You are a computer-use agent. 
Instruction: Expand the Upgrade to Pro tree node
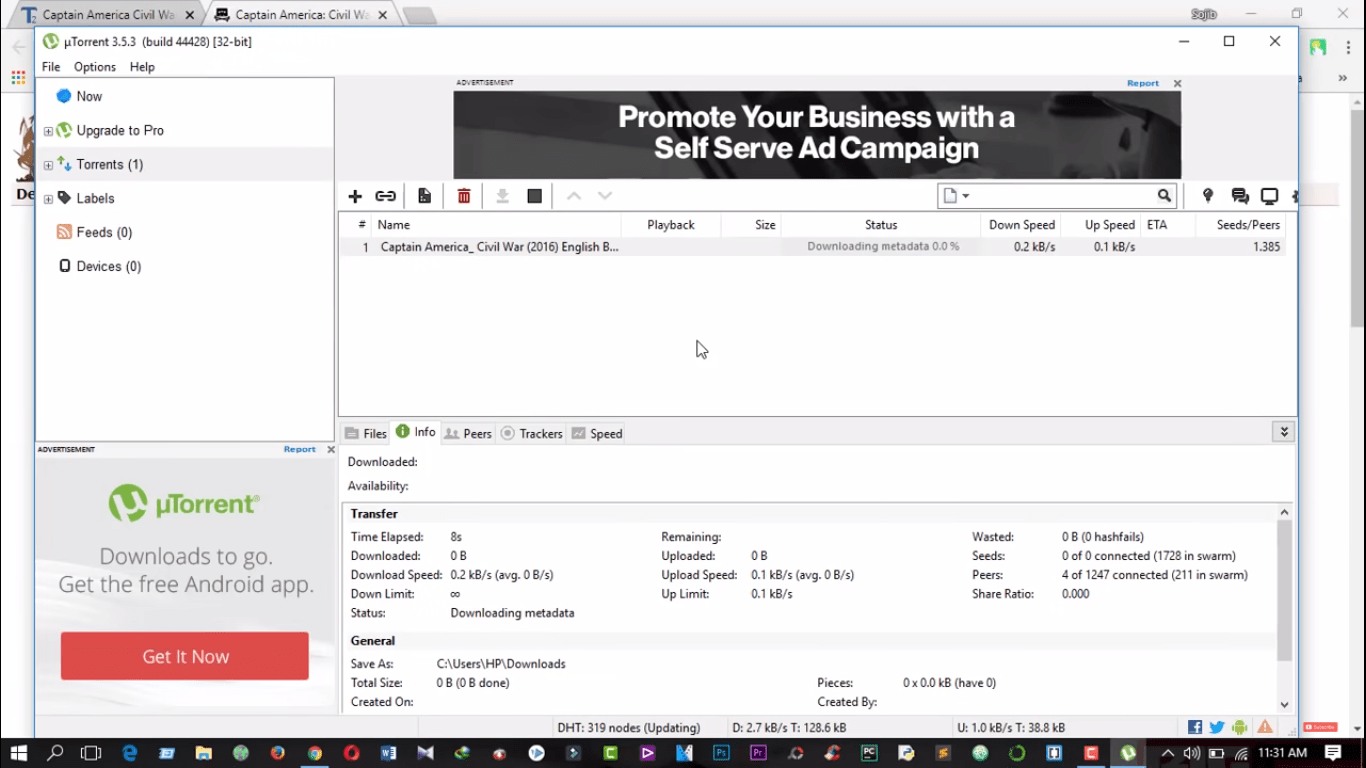(48, 131)
